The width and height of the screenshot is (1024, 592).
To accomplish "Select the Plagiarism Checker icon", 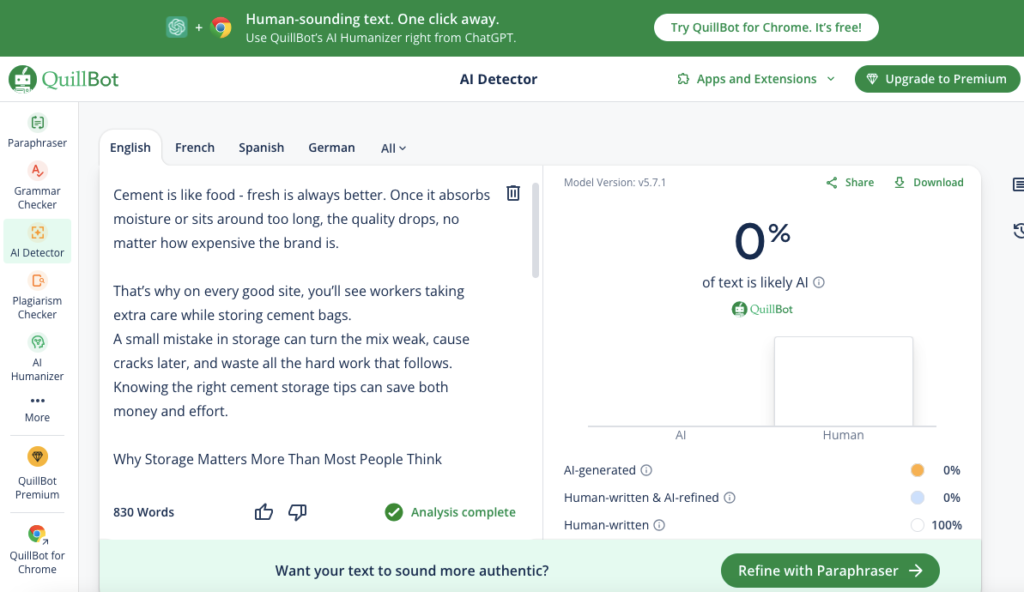I will click(37, 282).
